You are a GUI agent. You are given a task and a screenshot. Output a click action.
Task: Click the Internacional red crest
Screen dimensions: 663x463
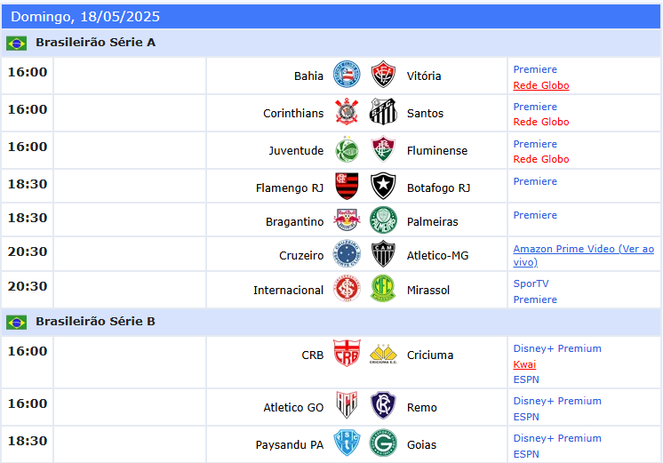[x=347, y=288]
